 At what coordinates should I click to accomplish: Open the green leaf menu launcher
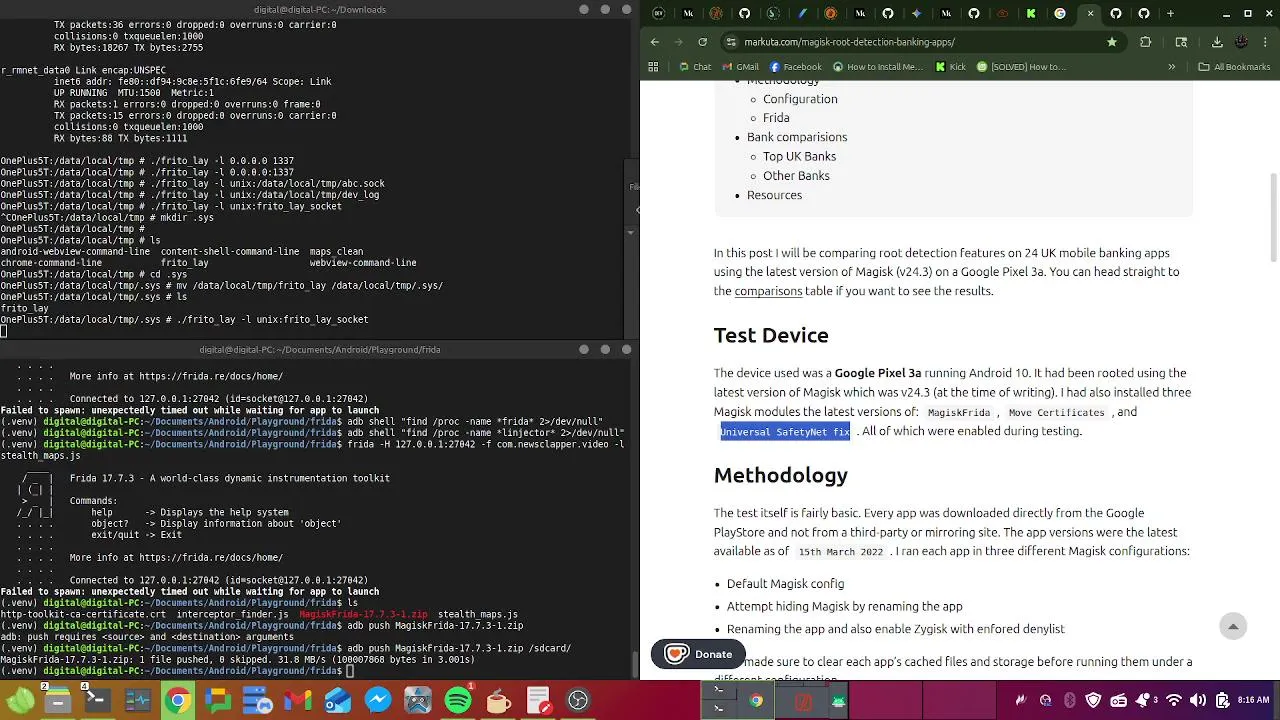click(x=20, y=701)
